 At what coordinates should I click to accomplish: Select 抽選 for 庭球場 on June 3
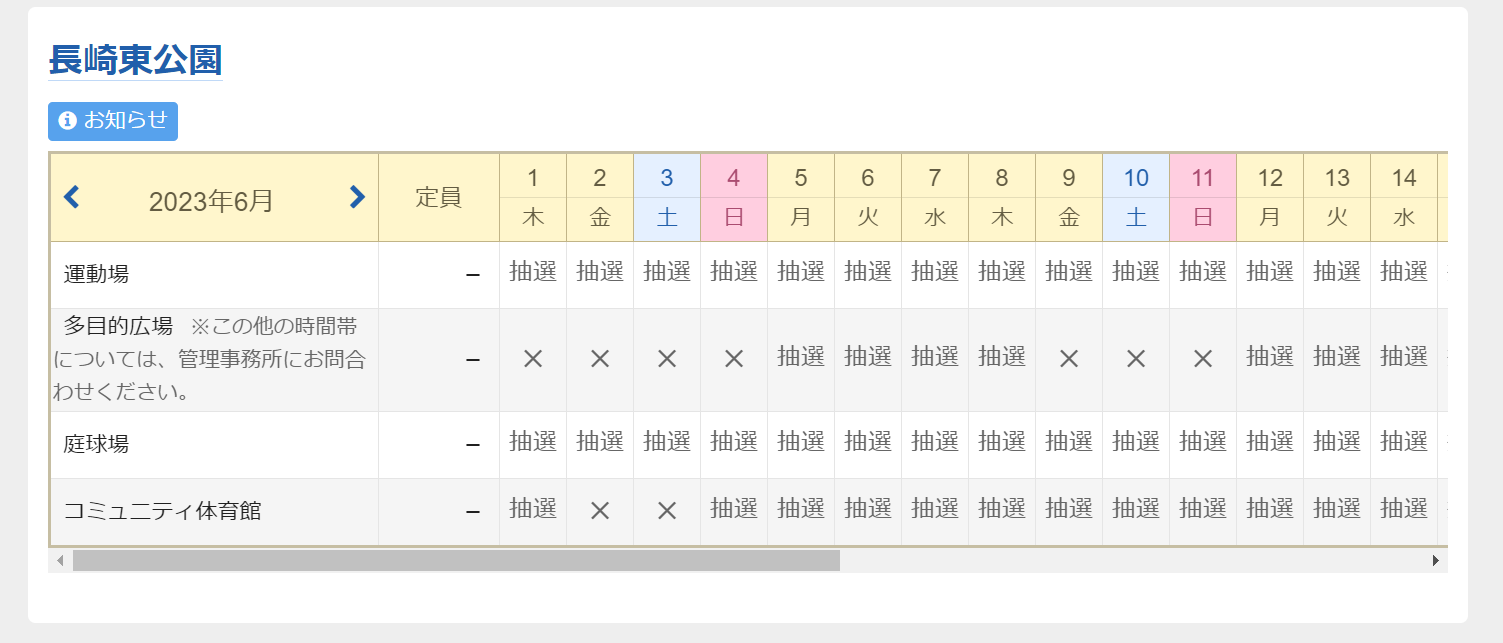(667, 442)
